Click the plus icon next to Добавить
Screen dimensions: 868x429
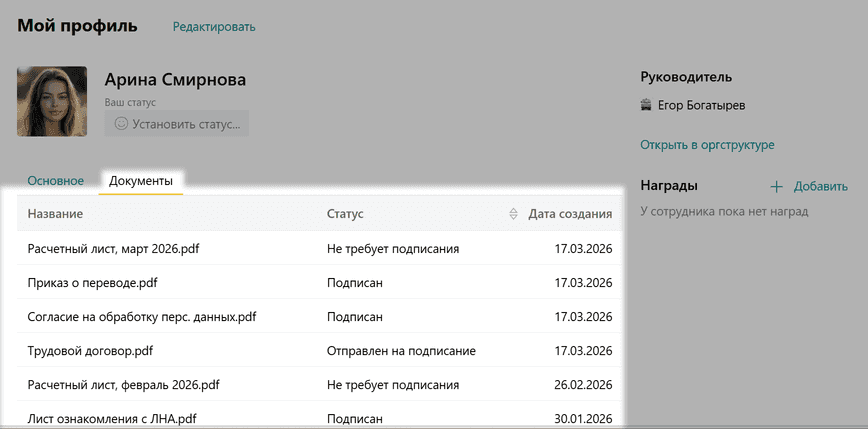(776, 186)
